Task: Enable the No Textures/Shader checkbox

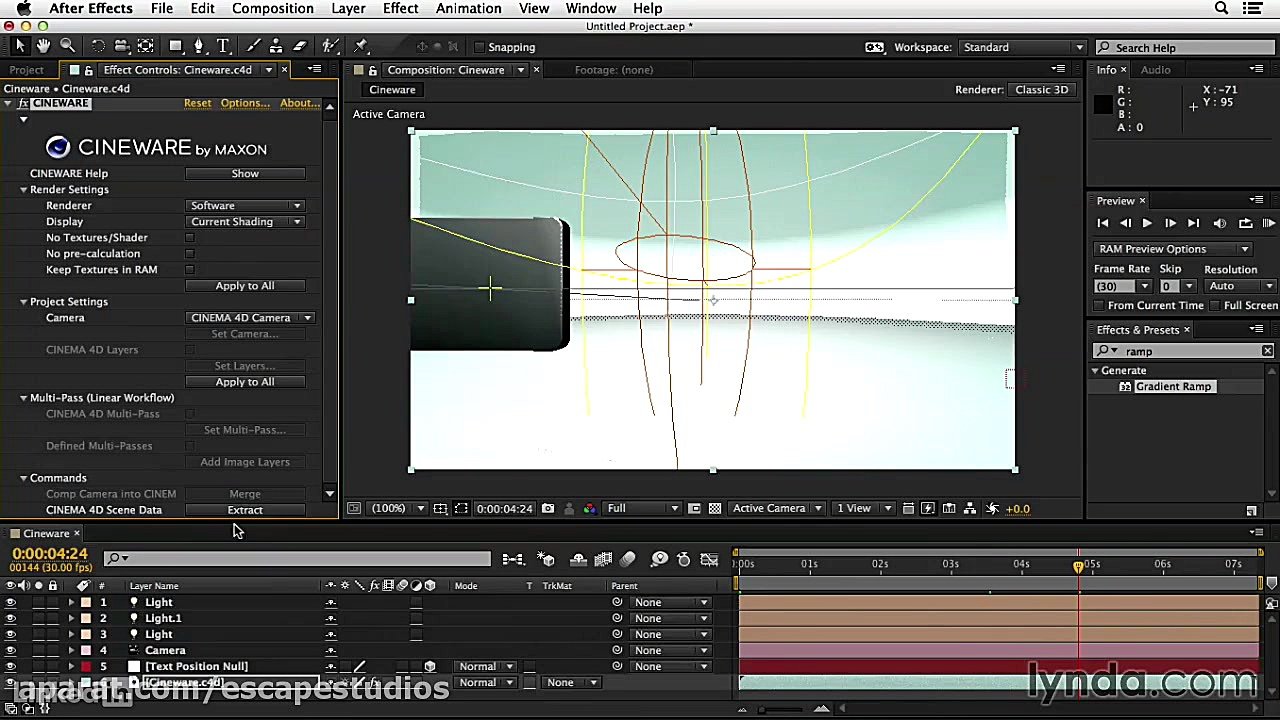Action: pyautogui.click(x=189, y=237)
